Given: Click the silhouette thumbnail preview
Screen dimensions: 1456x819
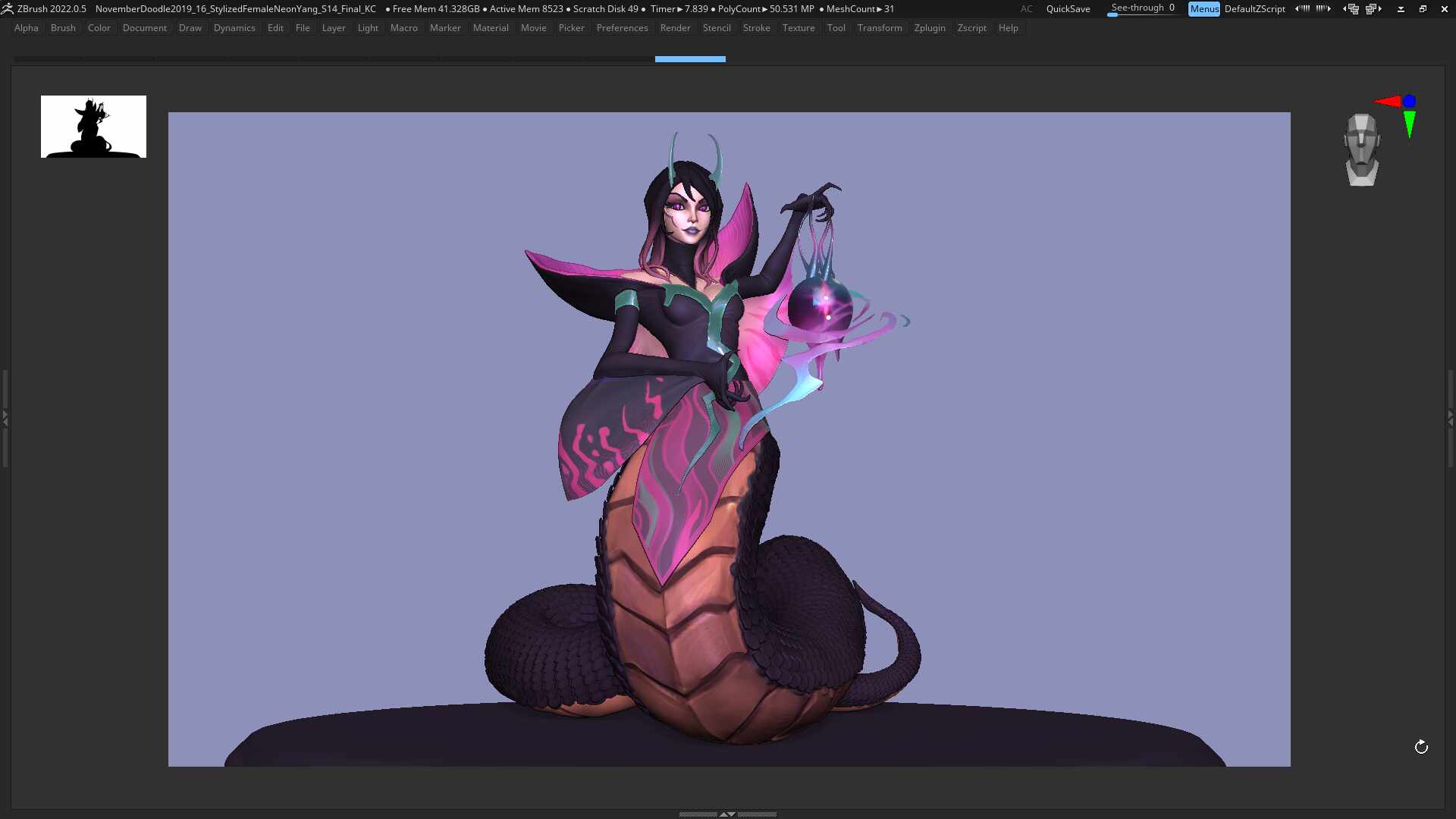Looking at the screenshot, I should pyautogui.click(x=93, y=127).
